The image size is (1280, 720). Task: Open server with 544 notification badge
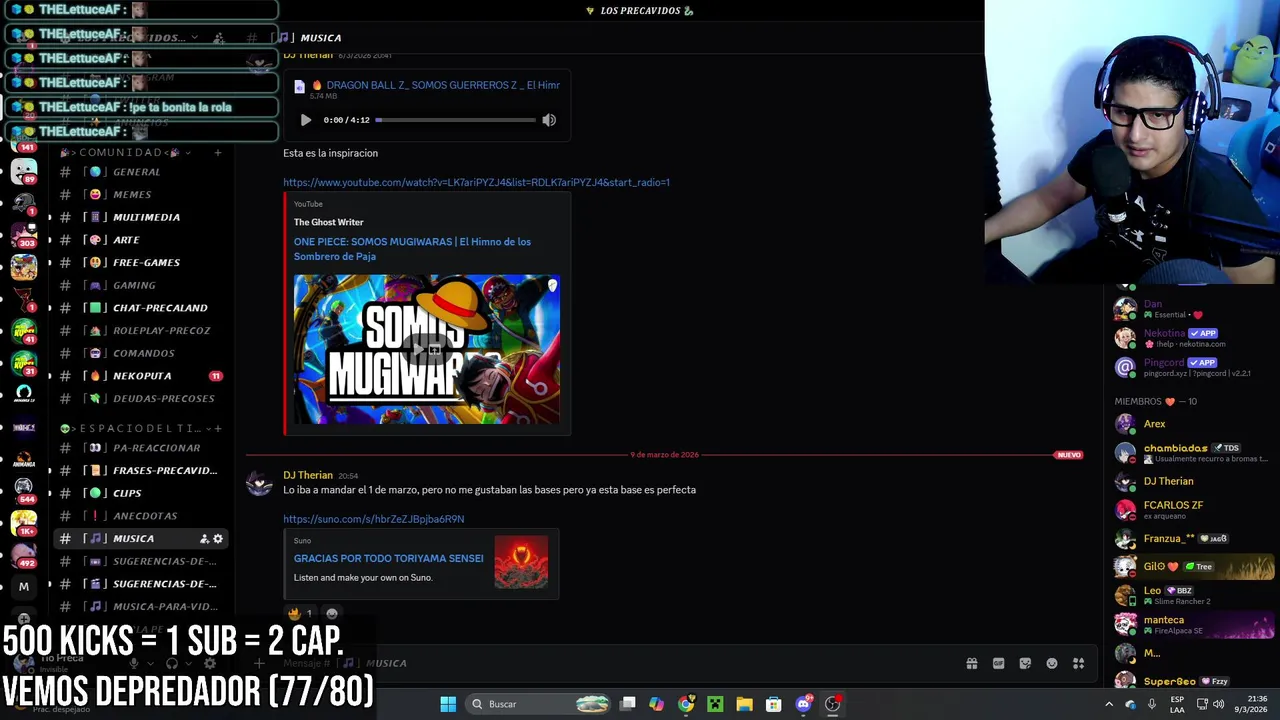pyautogui.click(x=24, y=489)
